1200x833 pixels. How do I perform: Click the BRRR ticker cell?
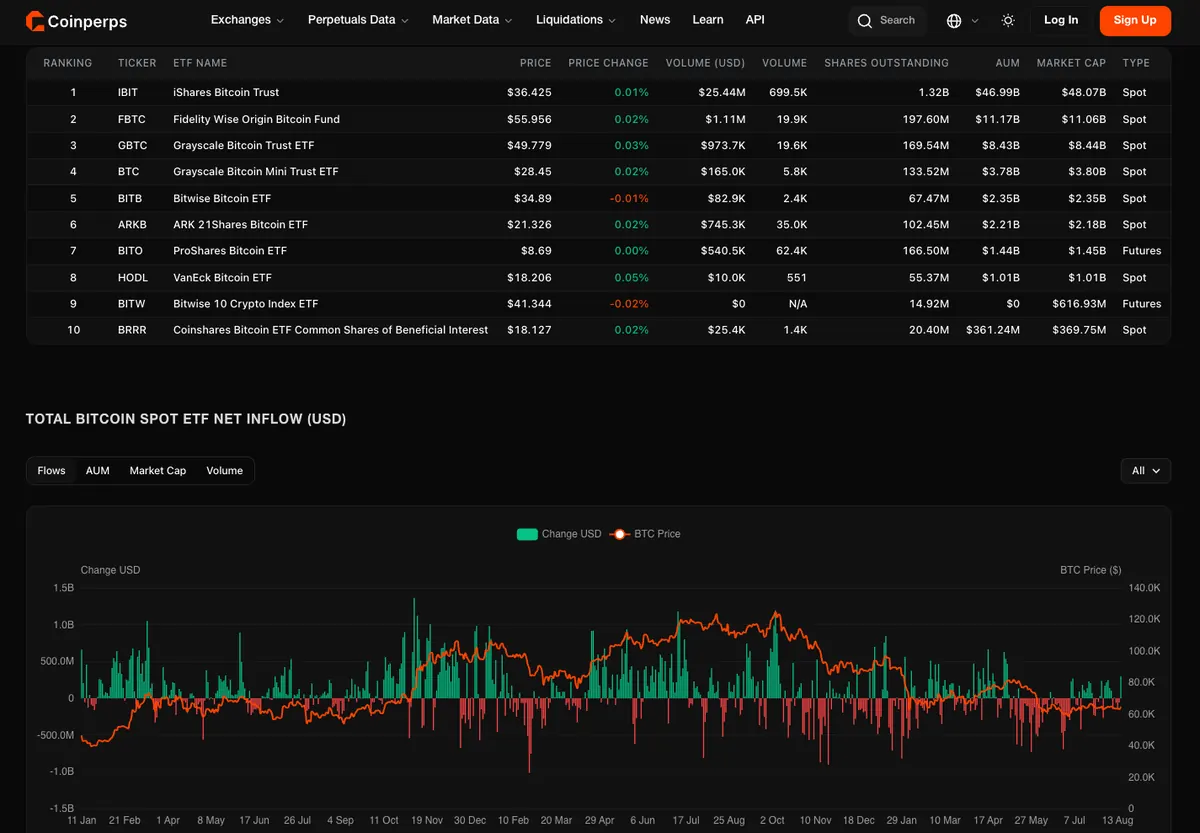(132, 330)
